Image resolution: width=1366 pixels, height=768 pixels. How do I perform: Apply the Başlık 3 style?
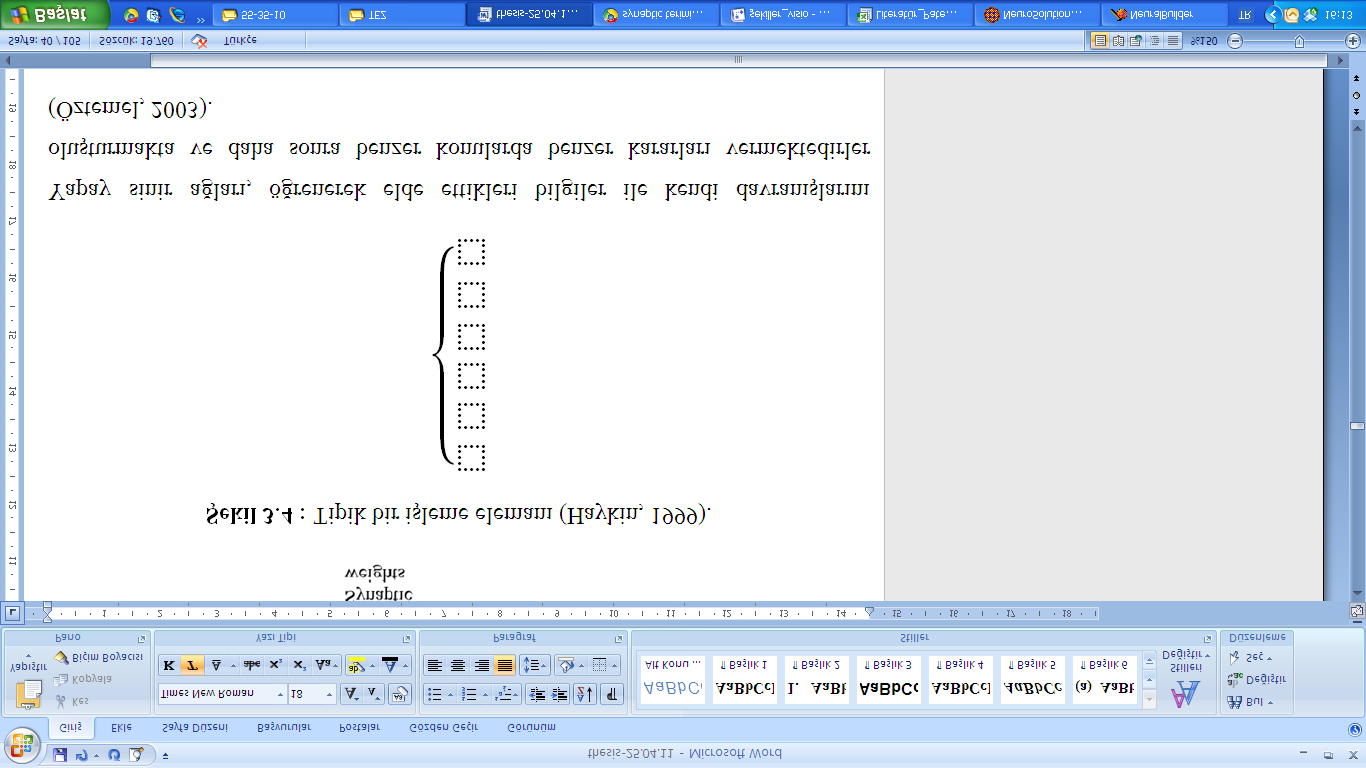pos(889,679)
